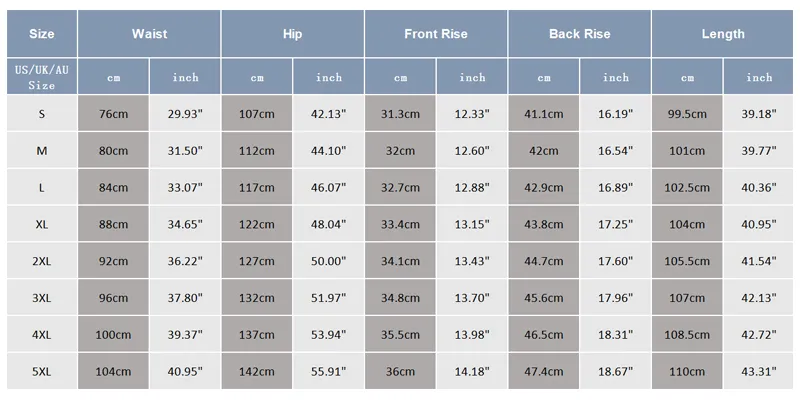
Task: Click the Front Rise header cell
Action: [x=436, y=34]
